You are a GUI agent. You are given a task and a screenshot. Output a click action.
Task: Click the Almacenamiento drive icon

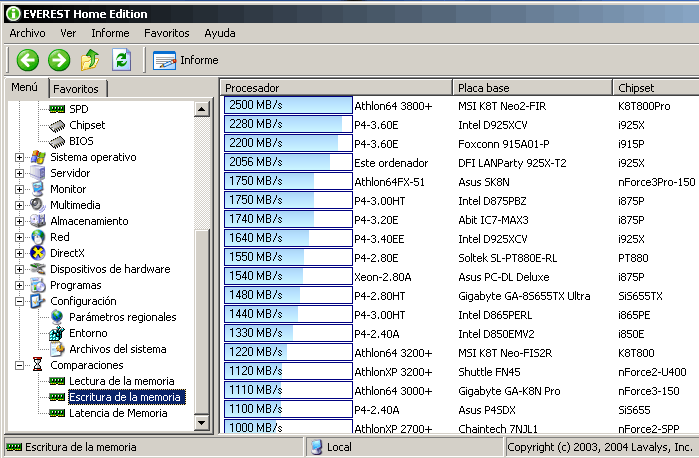pyautogui.click(x=38, y=221)
